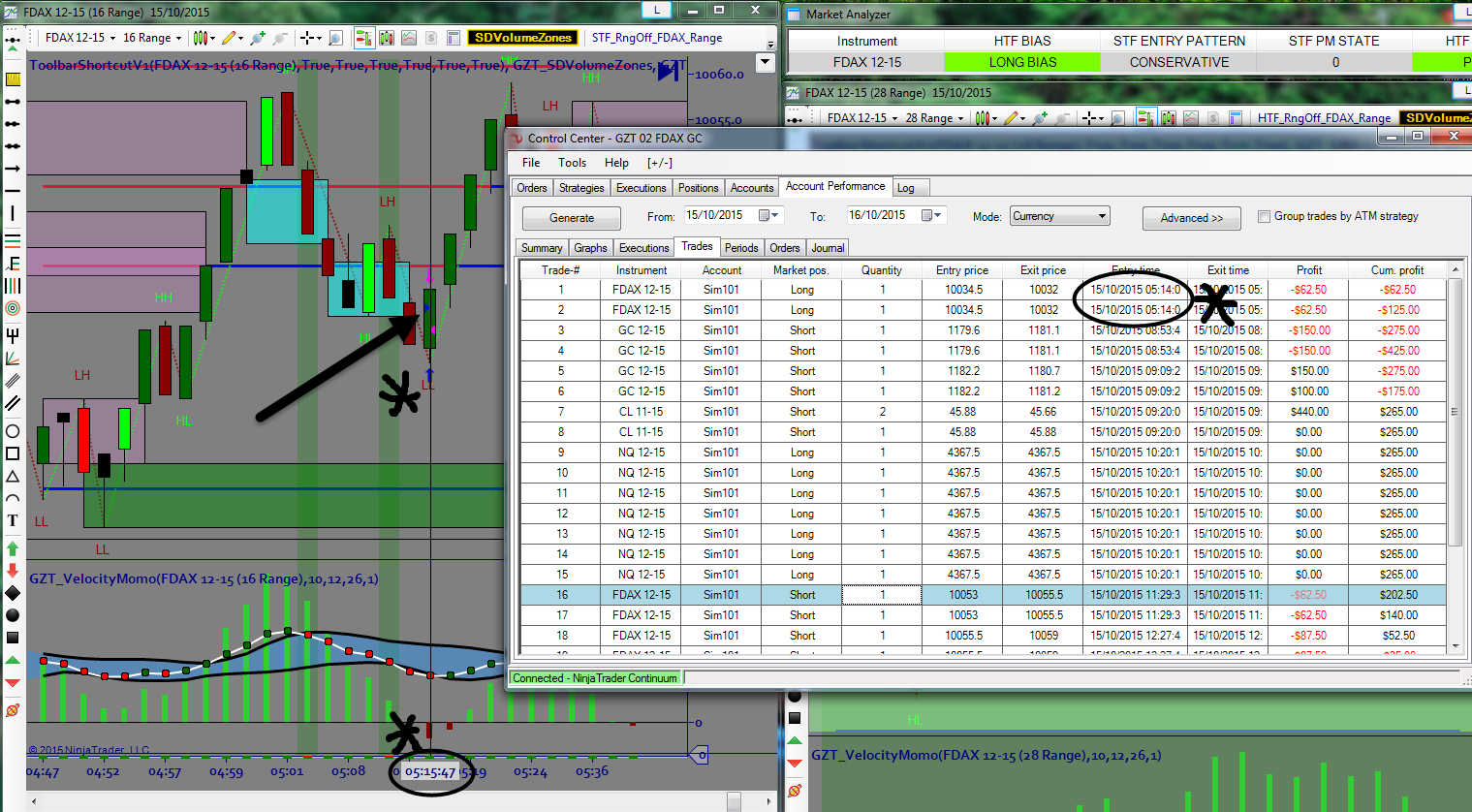Screen dimensions: 1472x812
Task: Enable Group trades by ATM strategy checkbox
Action: [x=1264, y=216]
